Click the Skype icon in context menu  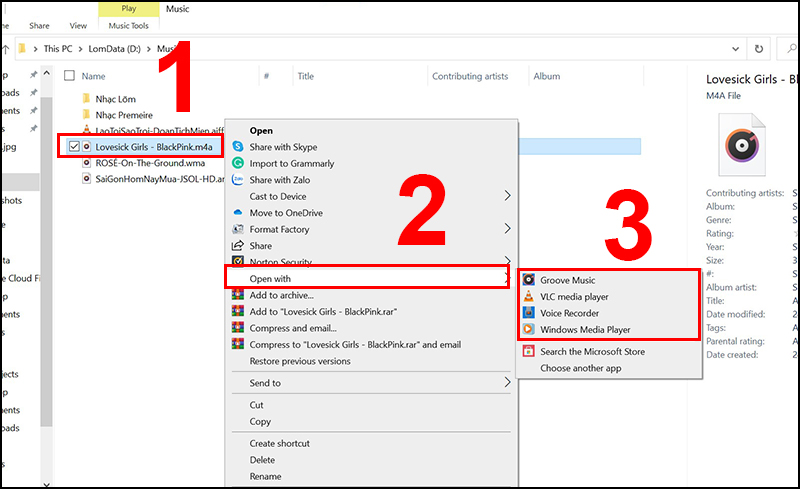click(x=238, y=146)
